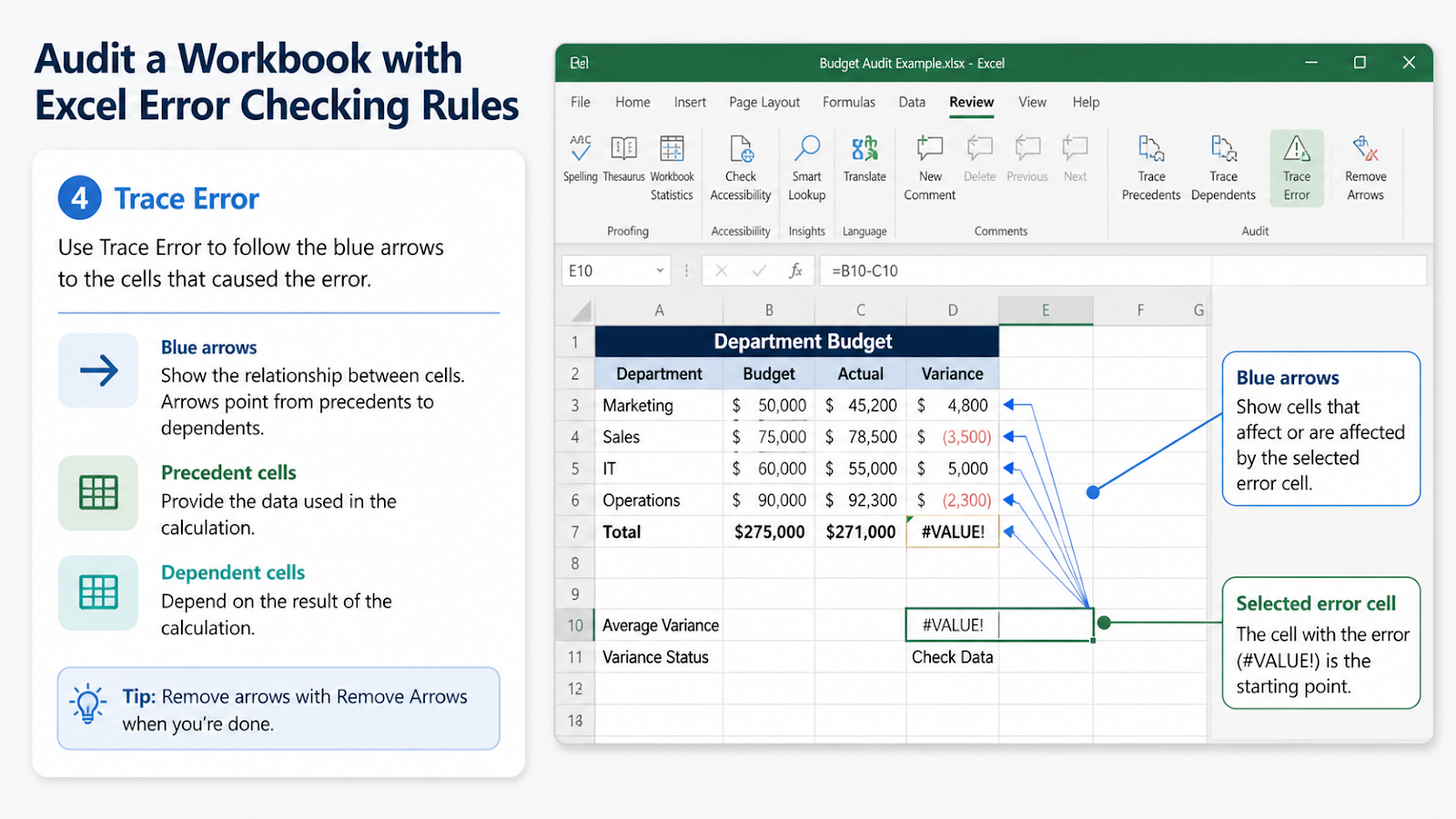Screen dimensions: 1456x819
Task: Add a New Comment
Action: 930,167
